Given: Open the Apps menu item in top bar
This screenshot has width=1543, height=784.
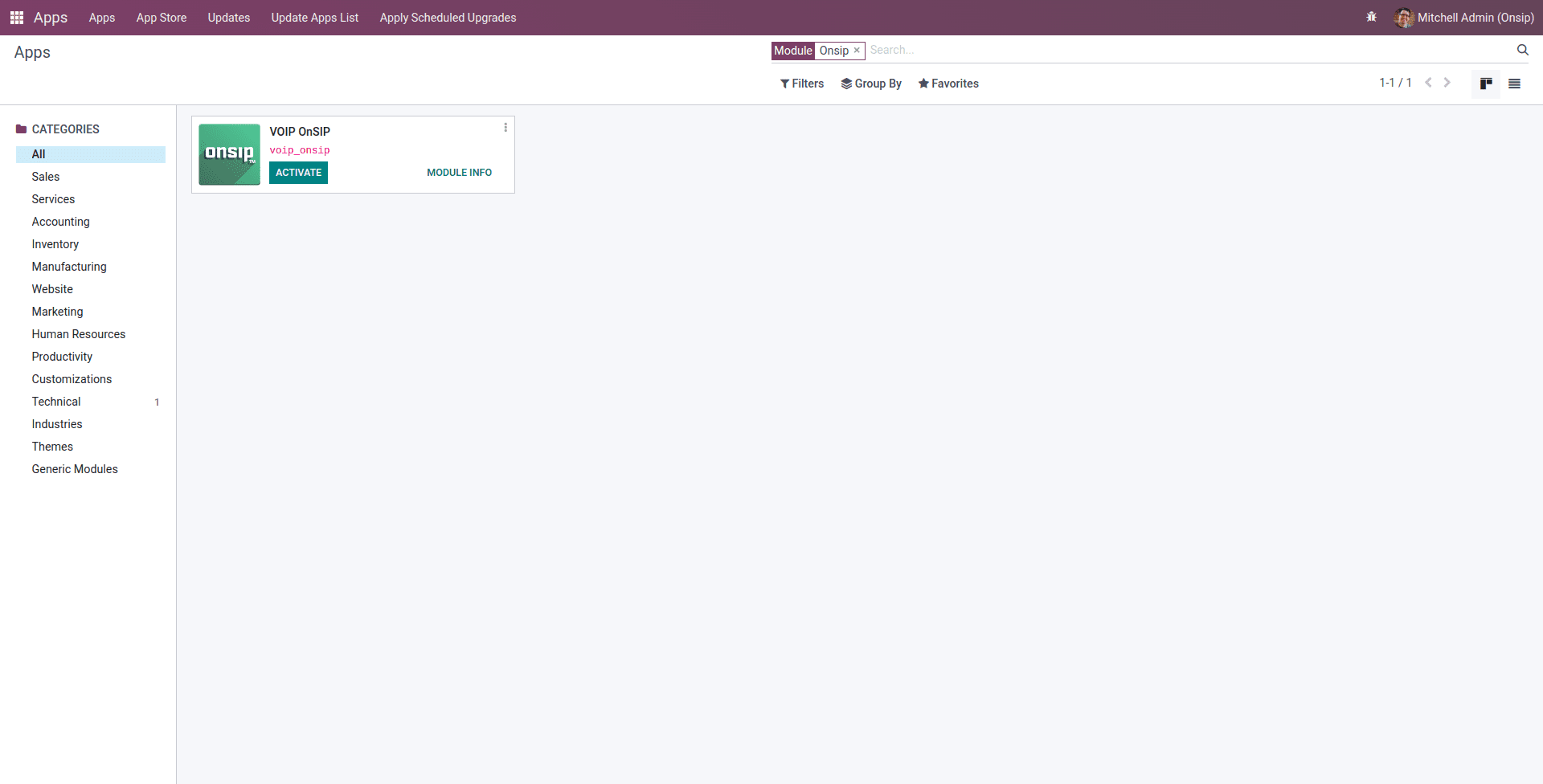Looking at the screenshot, I should click(x=102, y=18).
